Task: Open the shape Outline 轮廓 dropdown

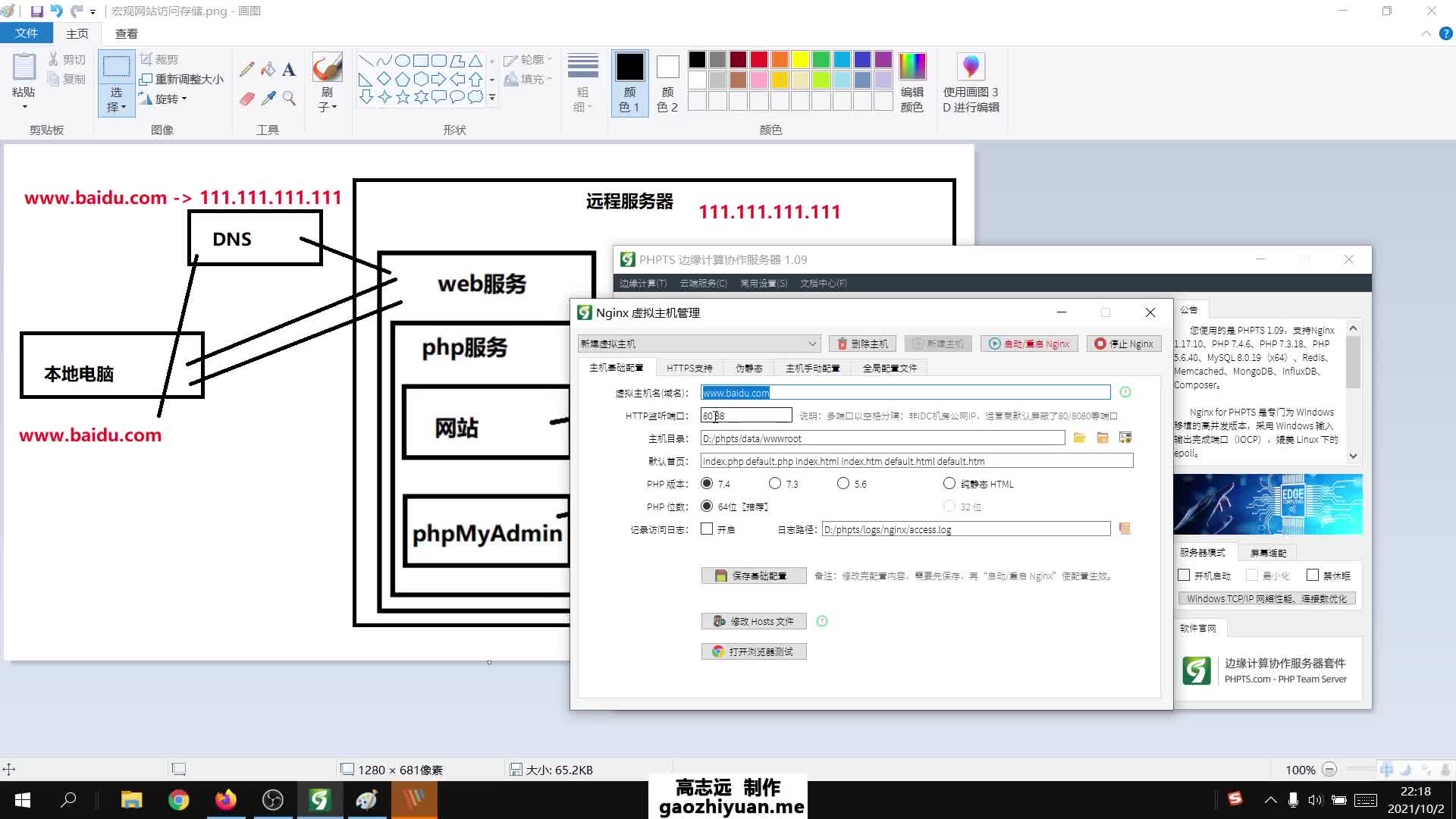Action: (x=529, y=59)
